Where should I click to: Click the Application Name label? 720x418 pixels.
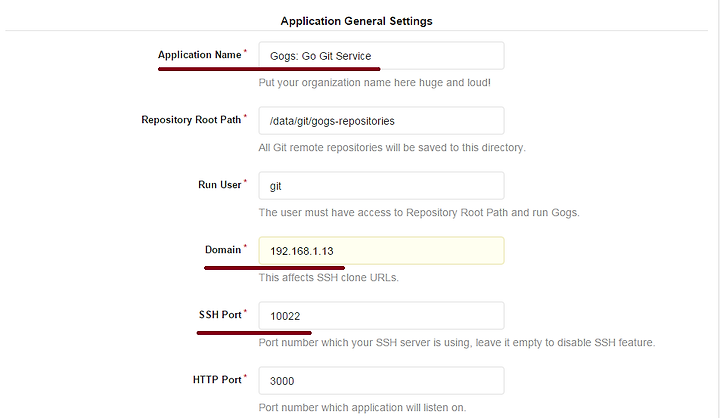[x=200, y=55]
